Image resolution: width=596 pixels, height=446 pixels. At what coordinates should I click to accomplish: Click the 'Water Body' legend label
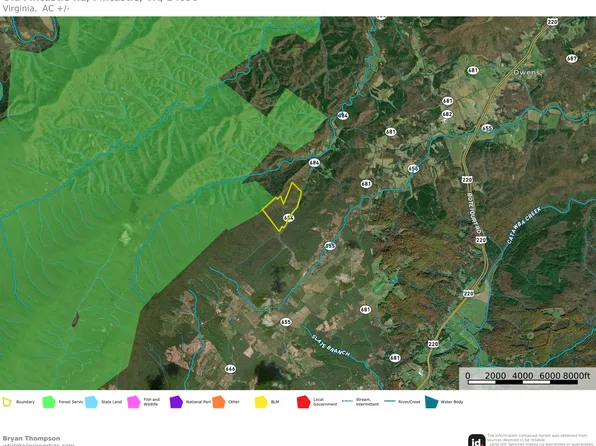pos(452,402)
